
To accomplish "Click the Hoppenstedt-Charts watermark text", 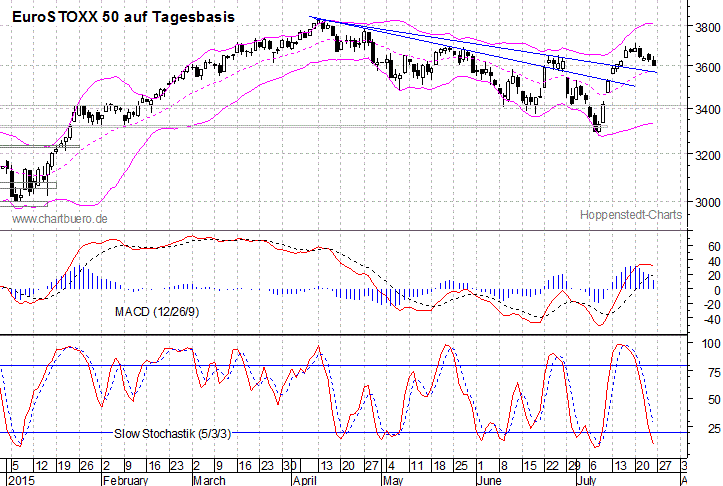I will [x=630, y=215].
